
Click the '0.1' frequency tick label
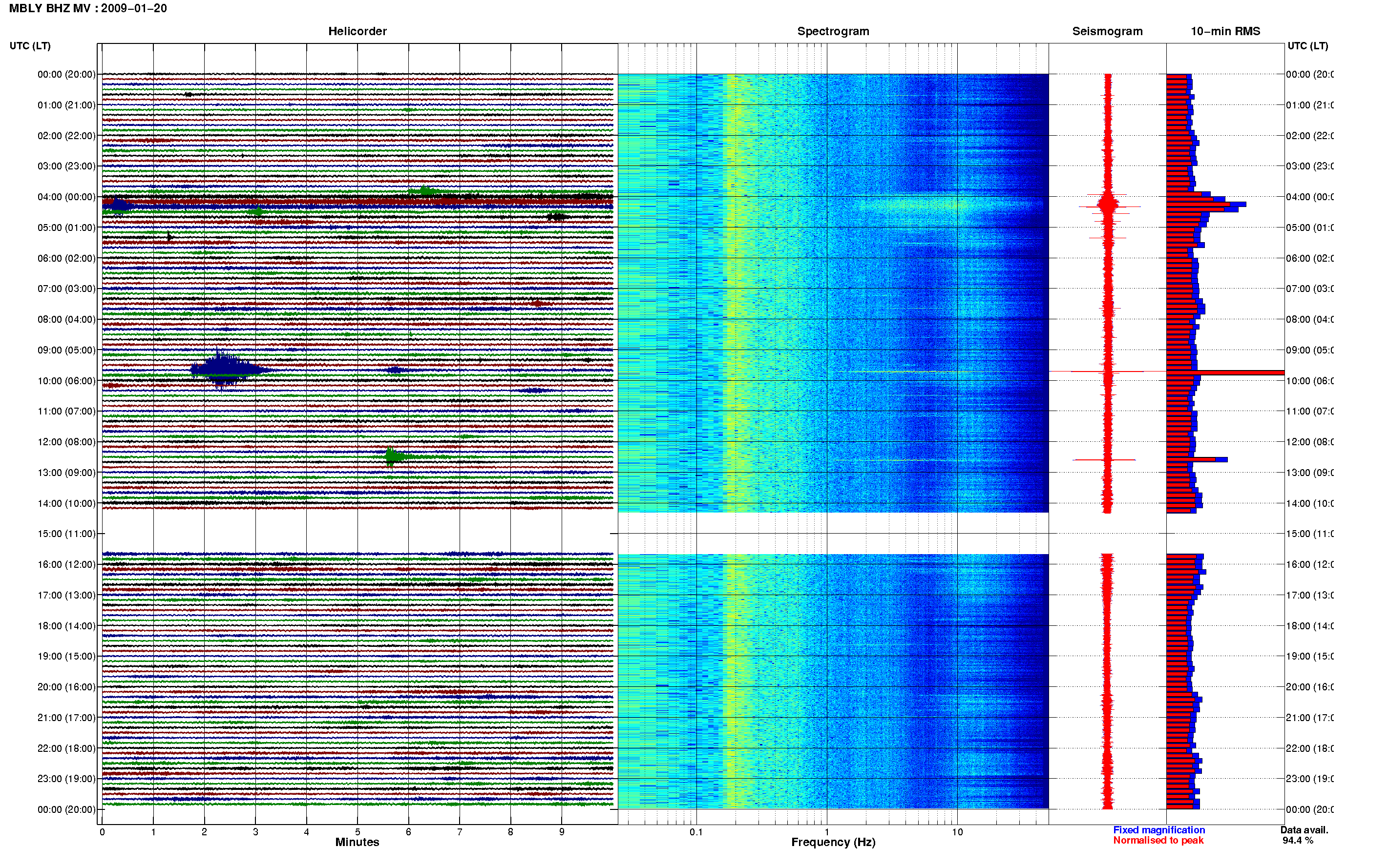[x=696, y=832]
